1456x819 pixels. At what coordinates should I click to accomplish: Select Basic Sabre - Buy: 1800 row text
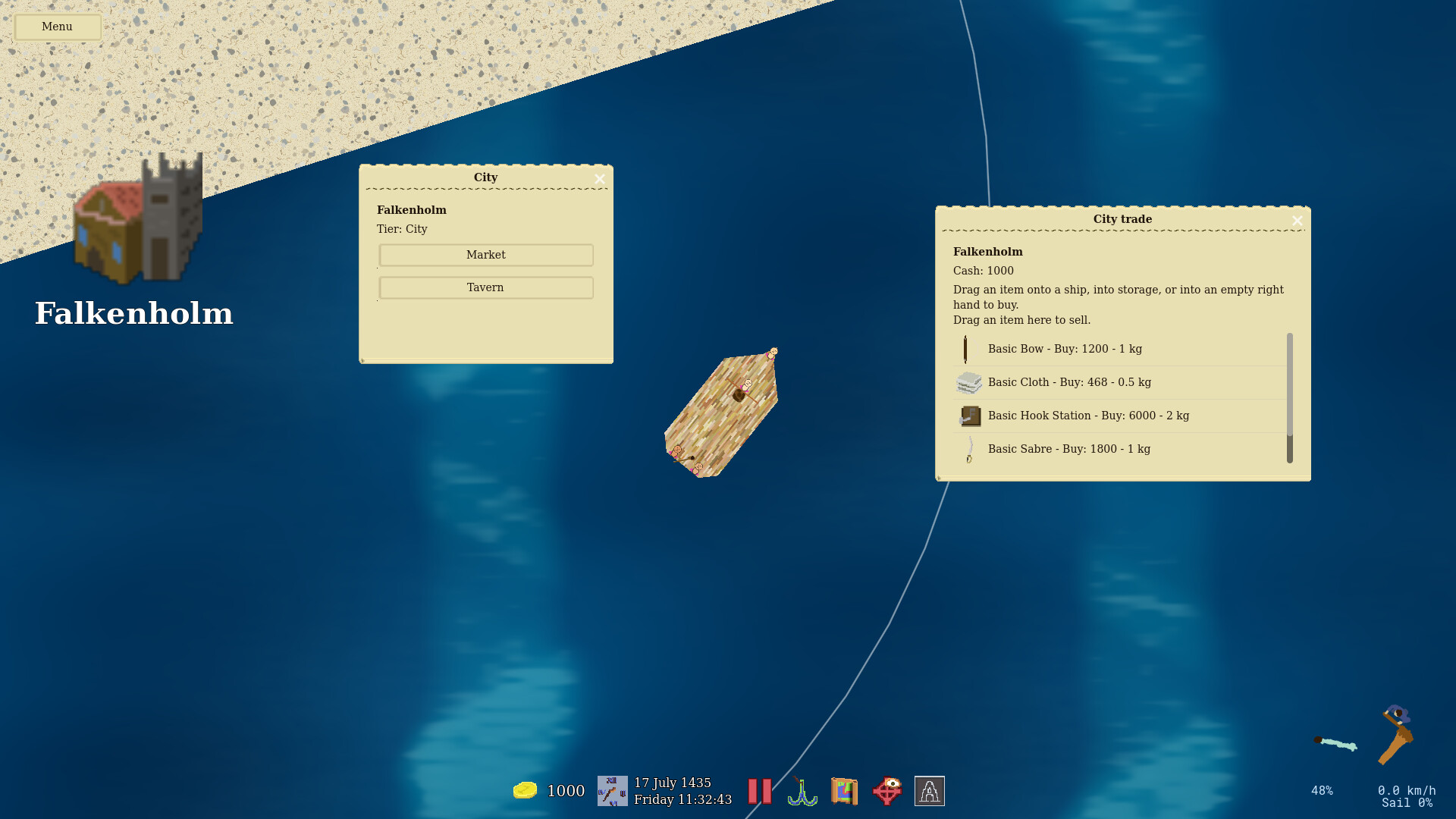click(x=1069, y=449)
